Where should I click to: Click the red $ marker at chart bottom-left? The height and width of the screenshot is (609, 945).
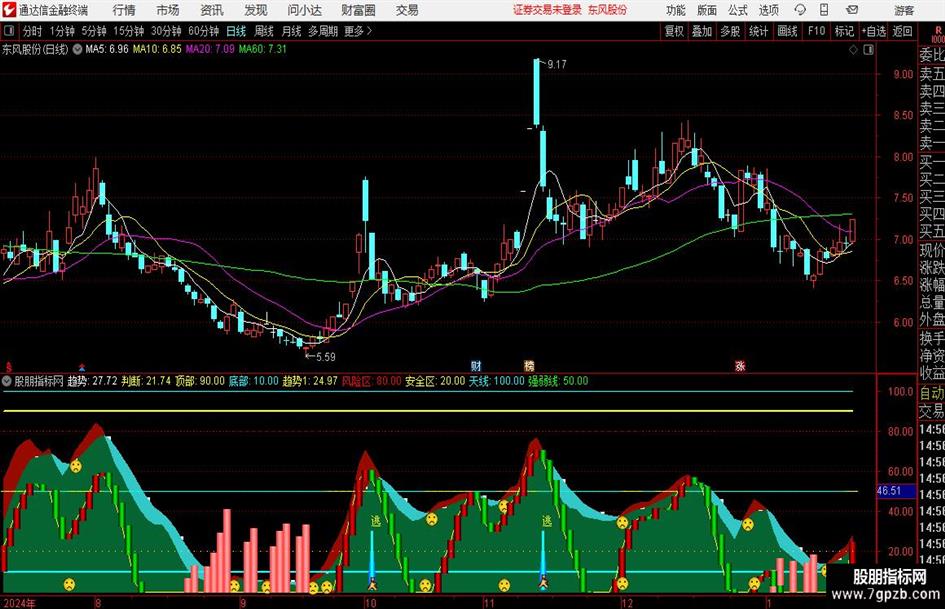pyautogui.click(x=8, y=366)
